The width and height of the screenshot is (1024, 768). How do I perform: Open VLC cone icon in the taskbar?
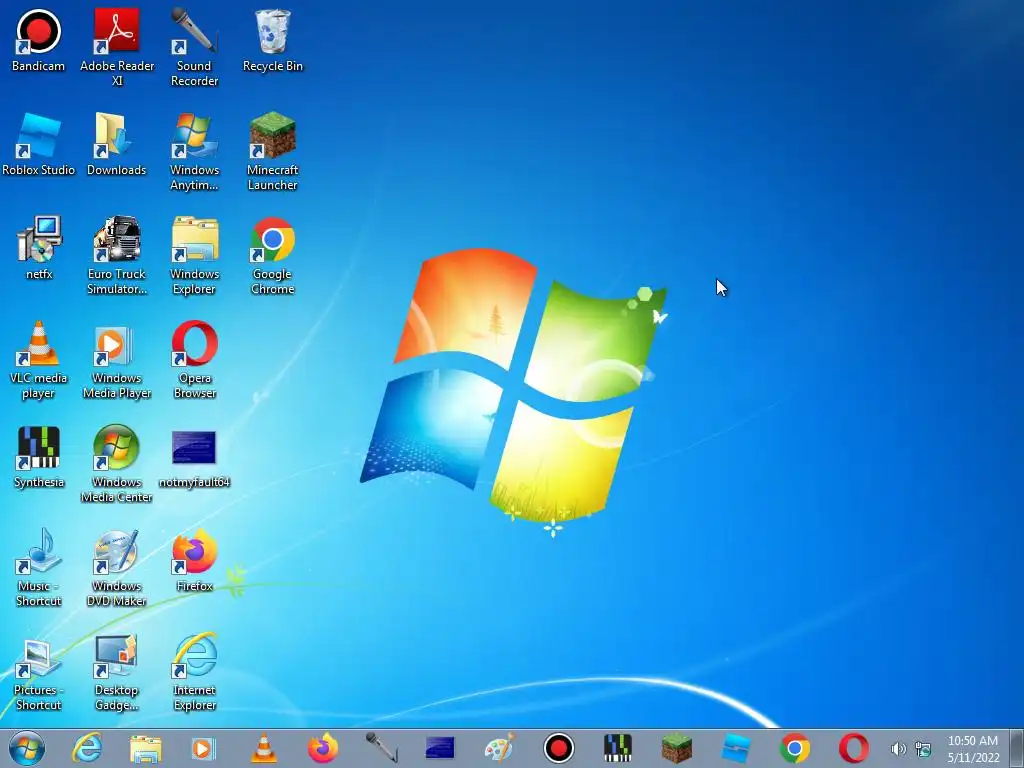pyautogui.click(x=264, y=748)
